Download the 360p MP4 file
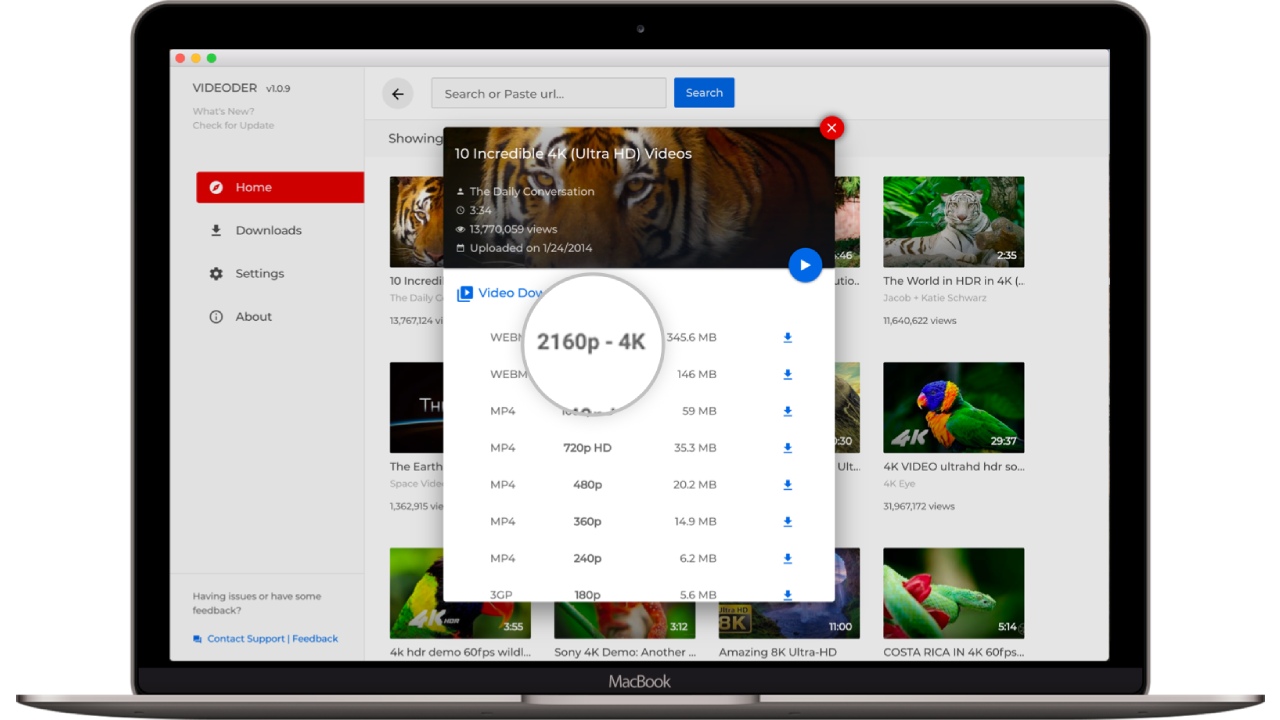 pyautogui.click(x=788, y=522)
